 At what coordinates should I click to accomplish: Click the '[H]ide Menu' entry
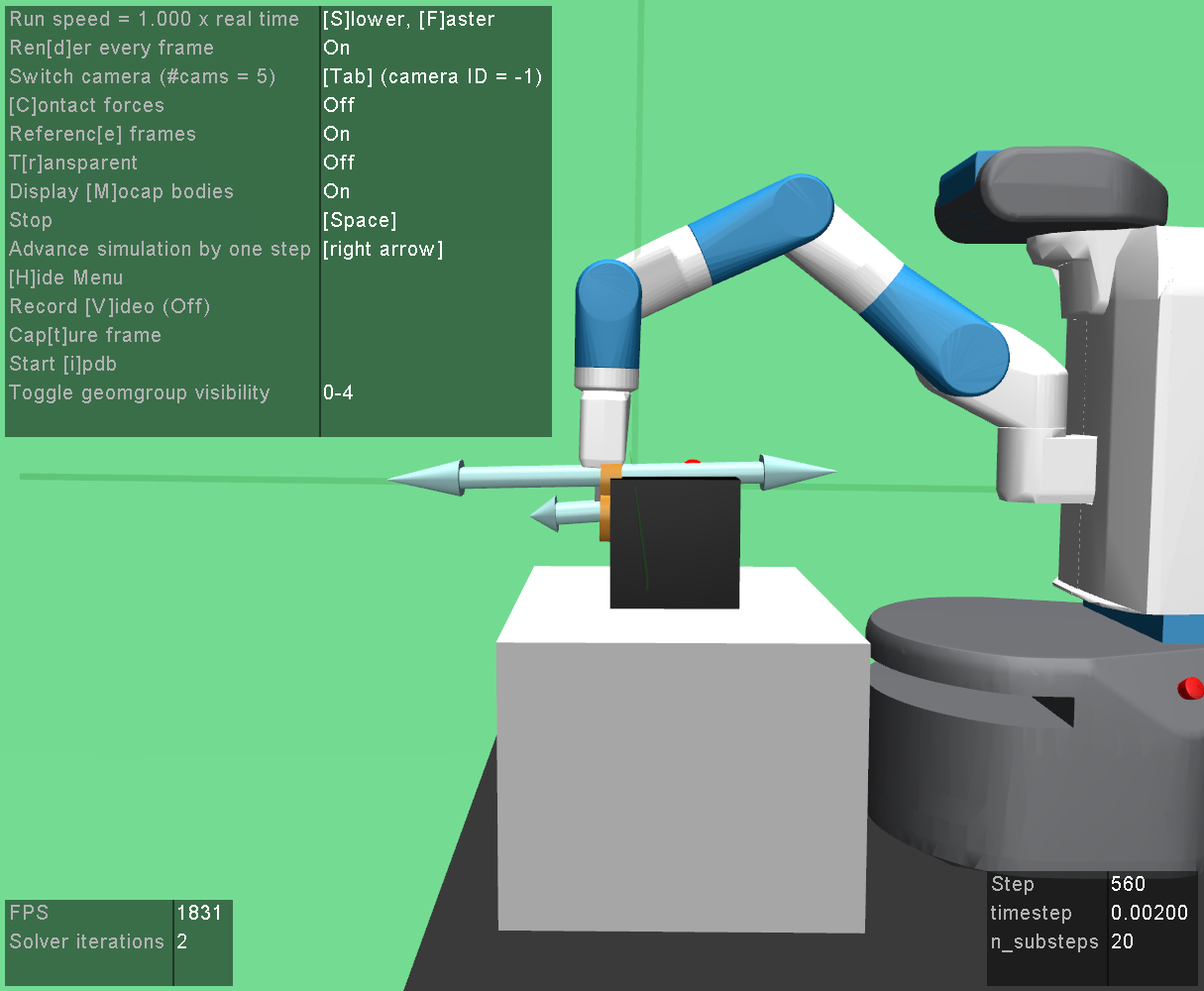tap(66, 277)
